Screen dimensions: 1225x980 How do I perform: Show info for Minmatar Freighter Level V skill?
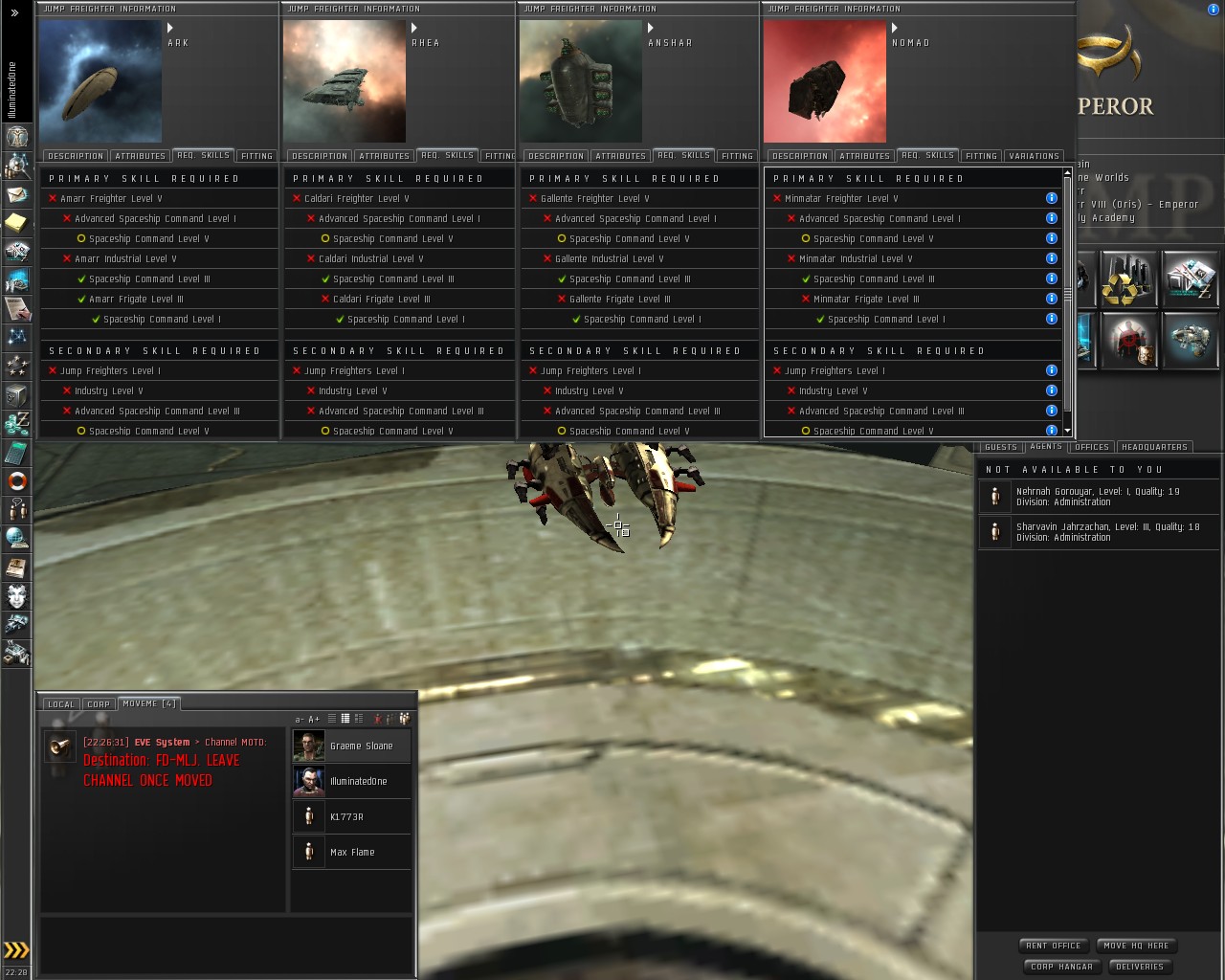coord(1052,198)
